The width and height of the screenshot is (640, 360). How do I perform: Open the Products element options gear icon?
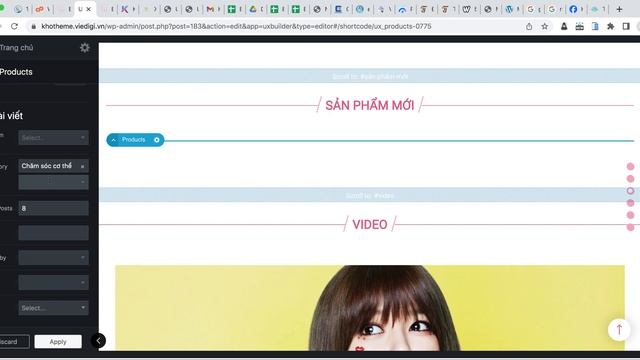click(x=157, y=140)
